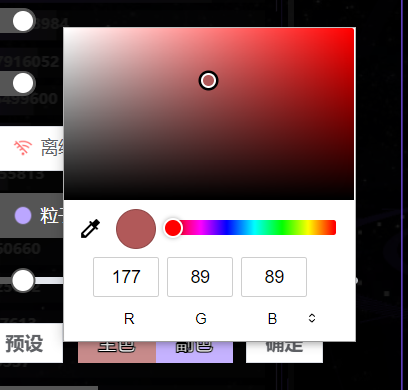Viewport: 408px width, 390px height.
Task: Click the red offline wifi icon
Action: pyautogui.click(x=23, y=148)
